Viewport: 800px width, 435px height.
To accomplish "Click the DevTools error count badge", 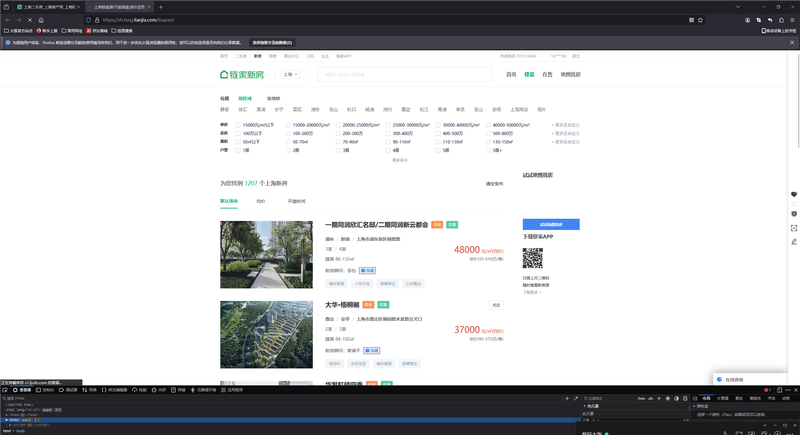I will tap(767, 390).
